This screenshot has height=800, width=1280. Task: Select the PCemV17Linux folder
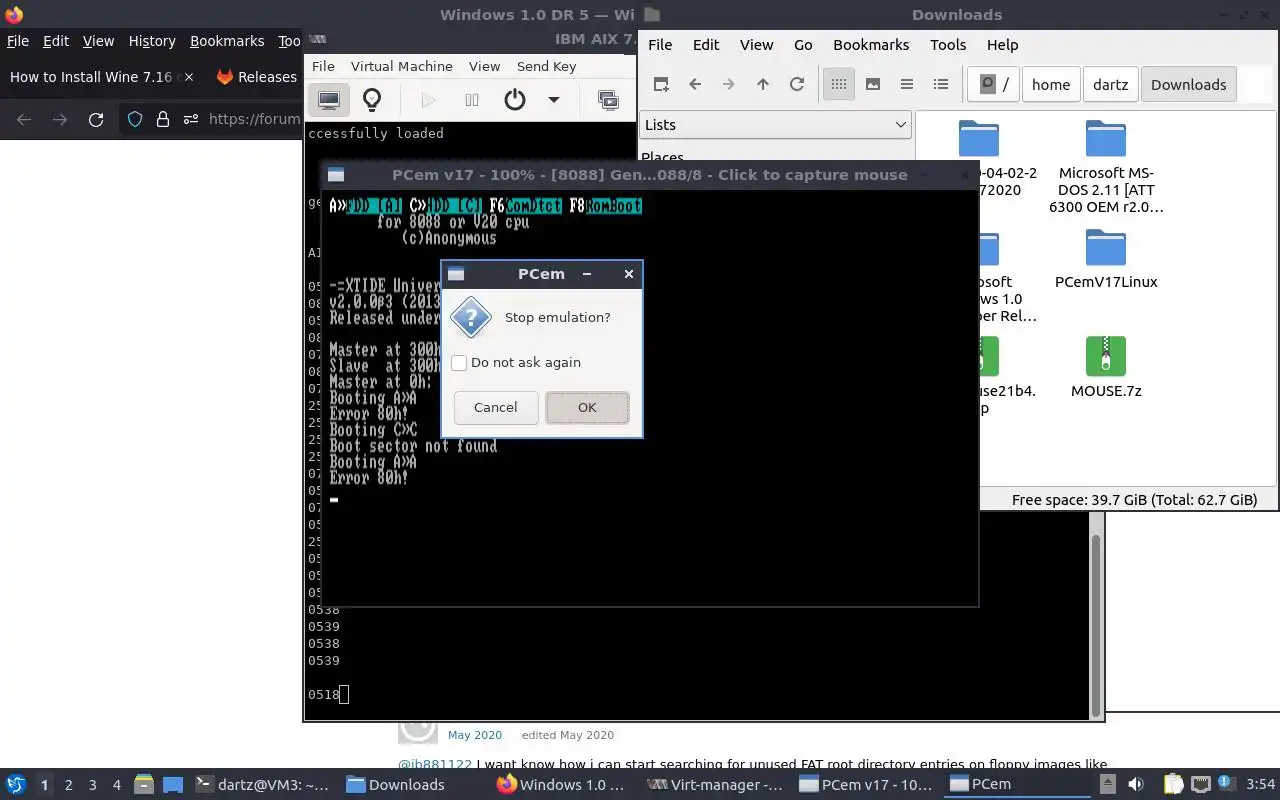click(x=1106, y=259)
